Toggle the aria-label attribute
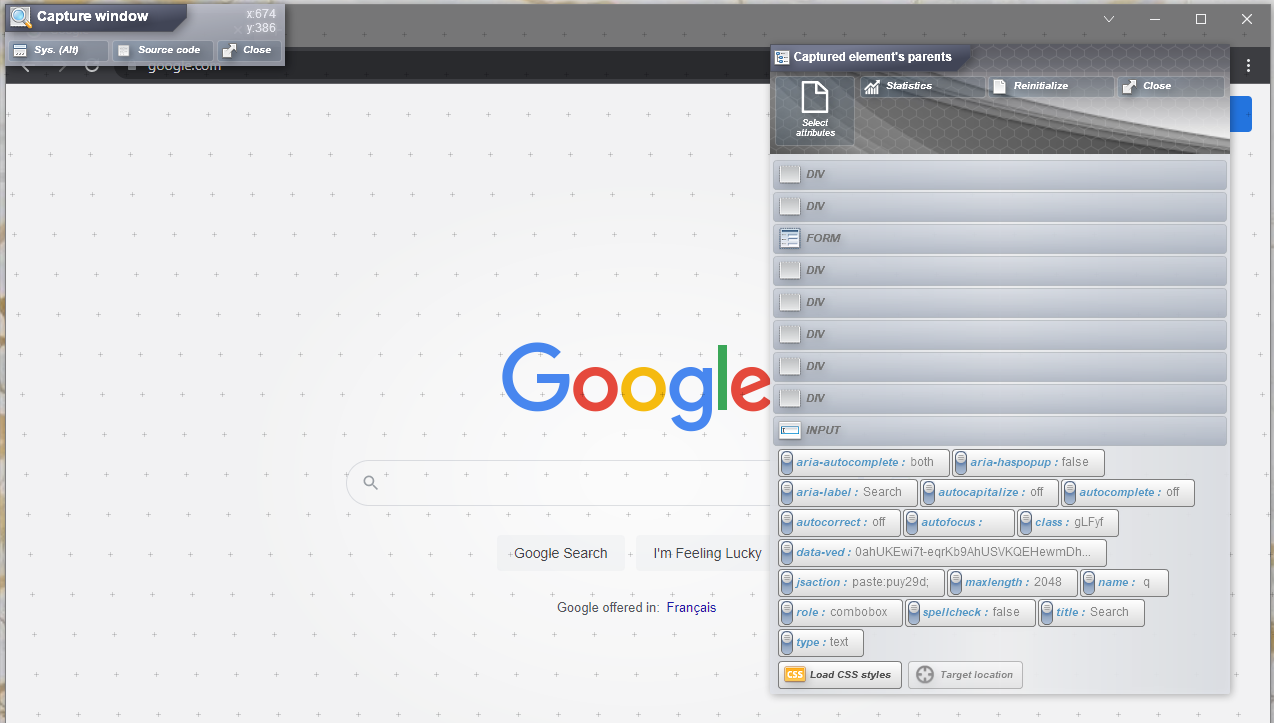1274x723 pixels. click(x=848, y=493)
